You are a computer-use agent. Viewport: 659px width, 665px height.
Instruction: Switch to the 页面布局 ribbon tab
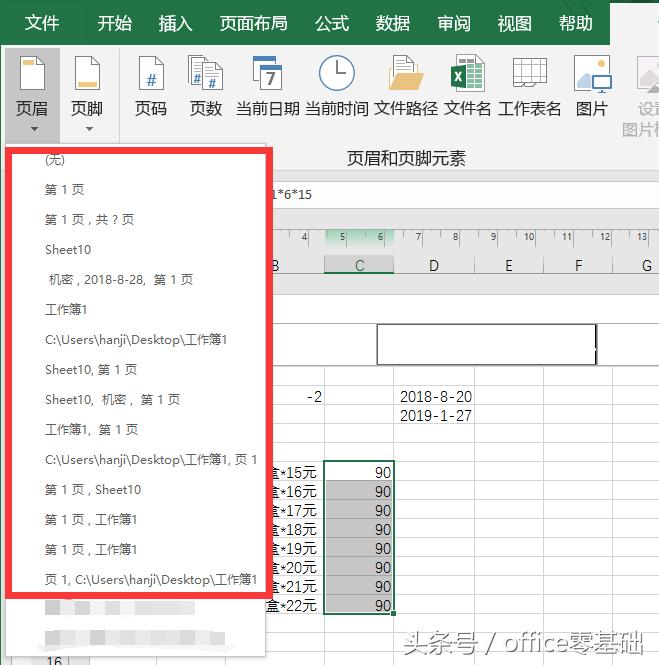254,23
